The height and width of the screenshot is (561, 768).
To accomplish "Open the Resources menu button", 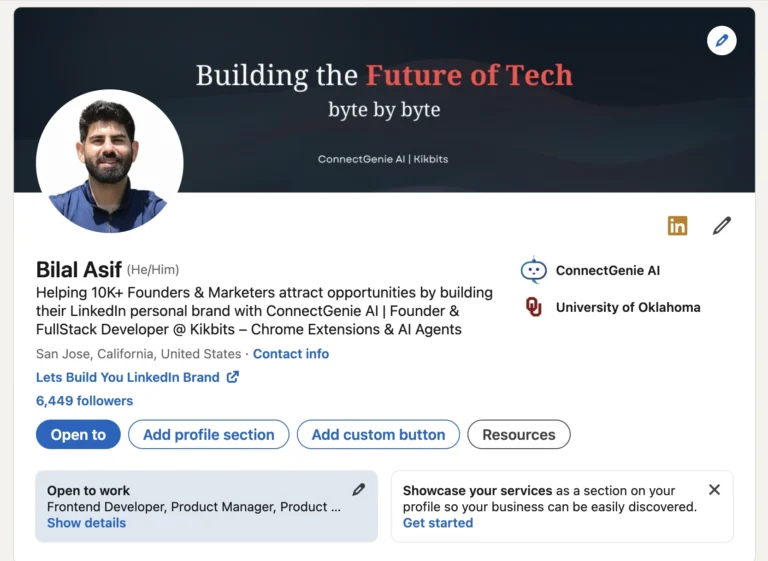I will coord(519,435).
